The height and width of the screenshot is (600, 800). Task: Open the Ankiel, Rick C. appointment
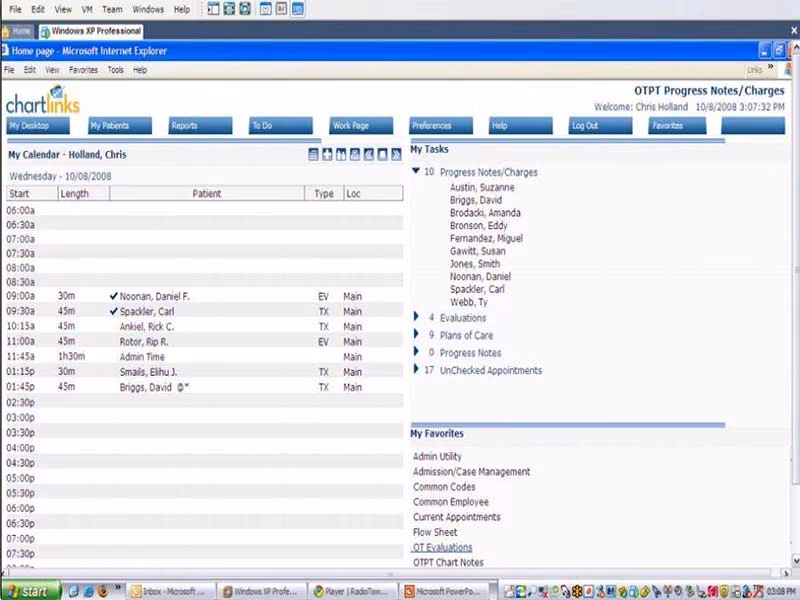[x=147, y=327]
